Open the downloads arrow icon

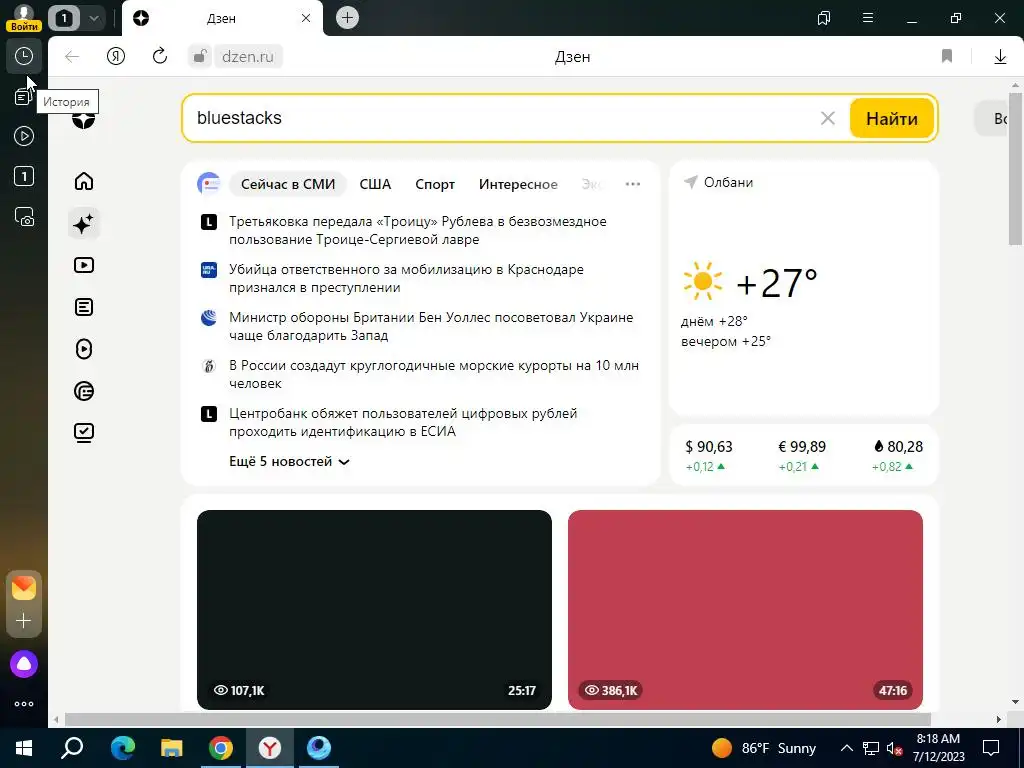(1000, 57)
